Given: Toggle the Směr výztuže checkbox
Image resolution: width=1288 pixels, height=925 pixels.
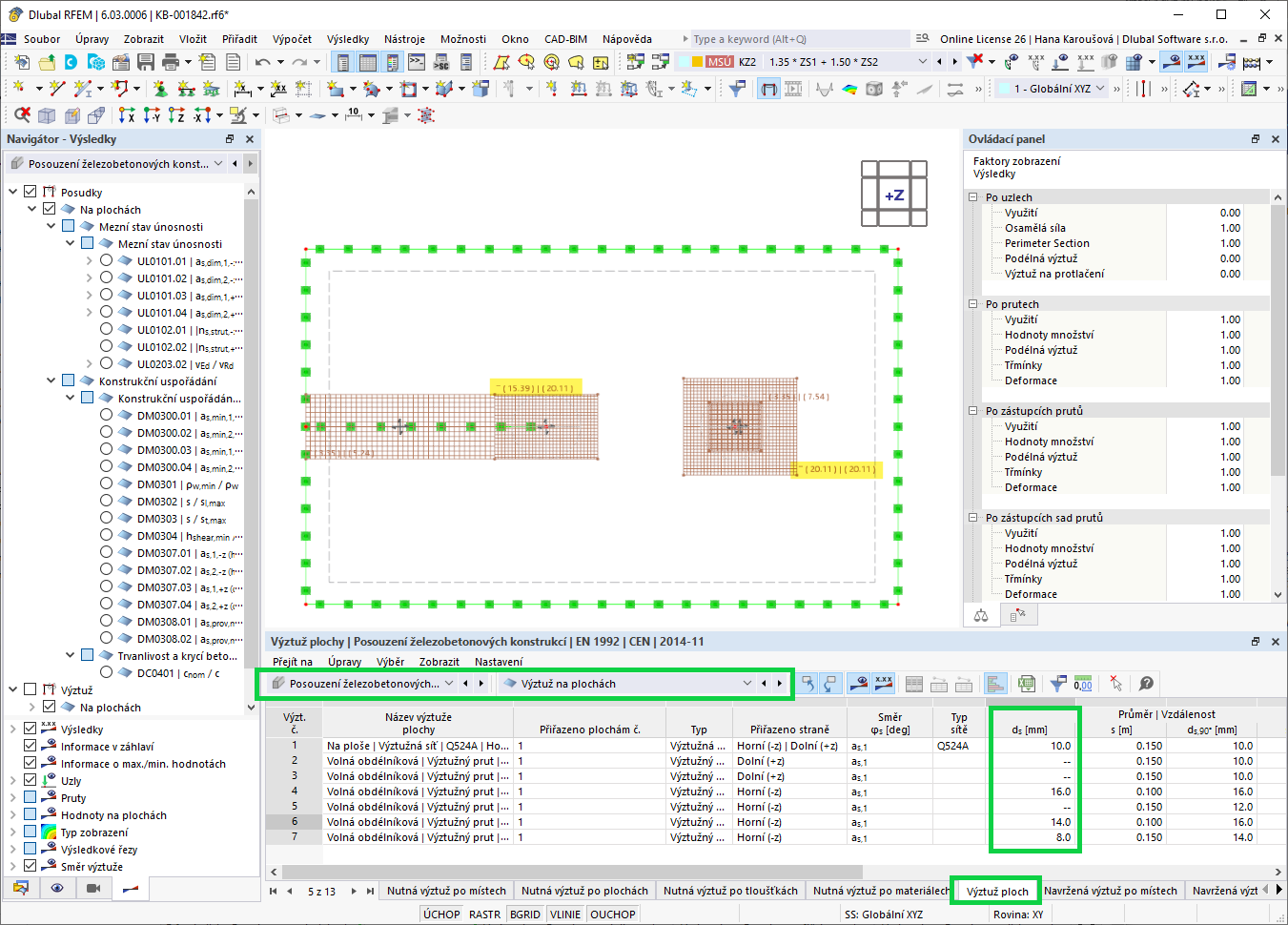Looking at the screenshot, I should [31, 866].
